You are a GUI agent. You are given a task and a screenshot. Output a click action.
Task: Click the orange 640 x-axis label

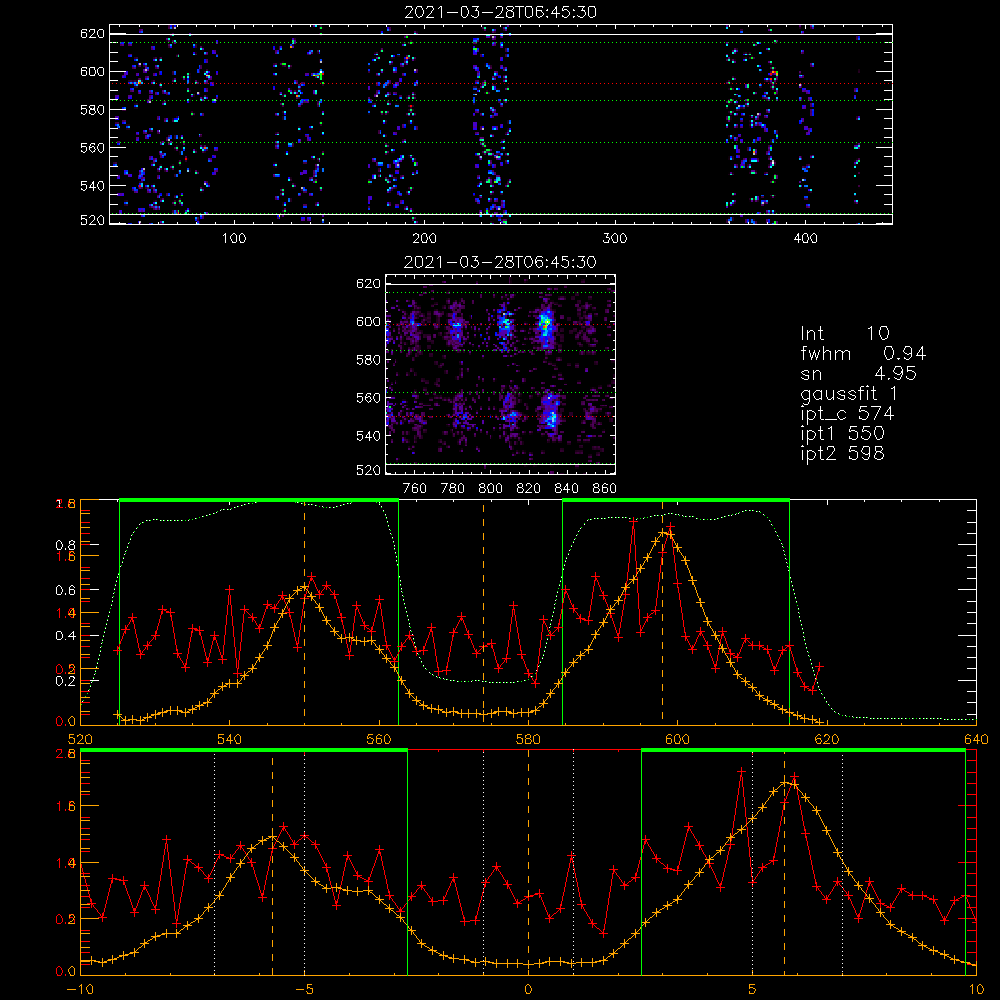[x=976, y=740]
